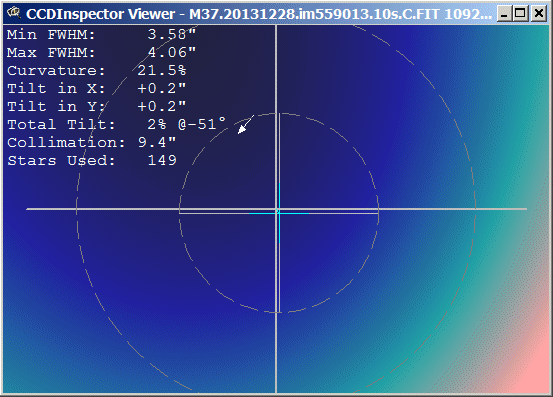Close the CCDInspector Viewer window
The width and height of the screenshot is (553, 397).
pos(539,14)
